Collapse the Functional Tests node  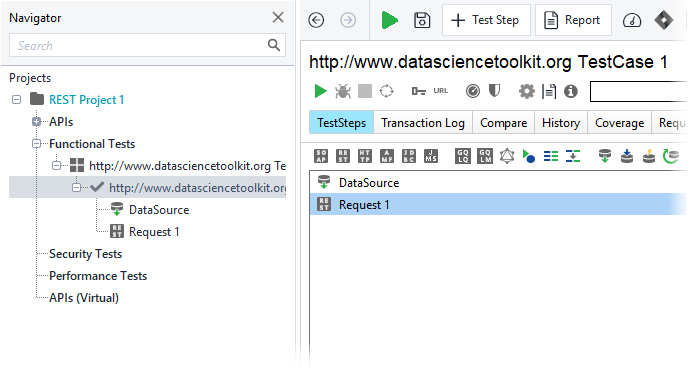pos(37,144)
